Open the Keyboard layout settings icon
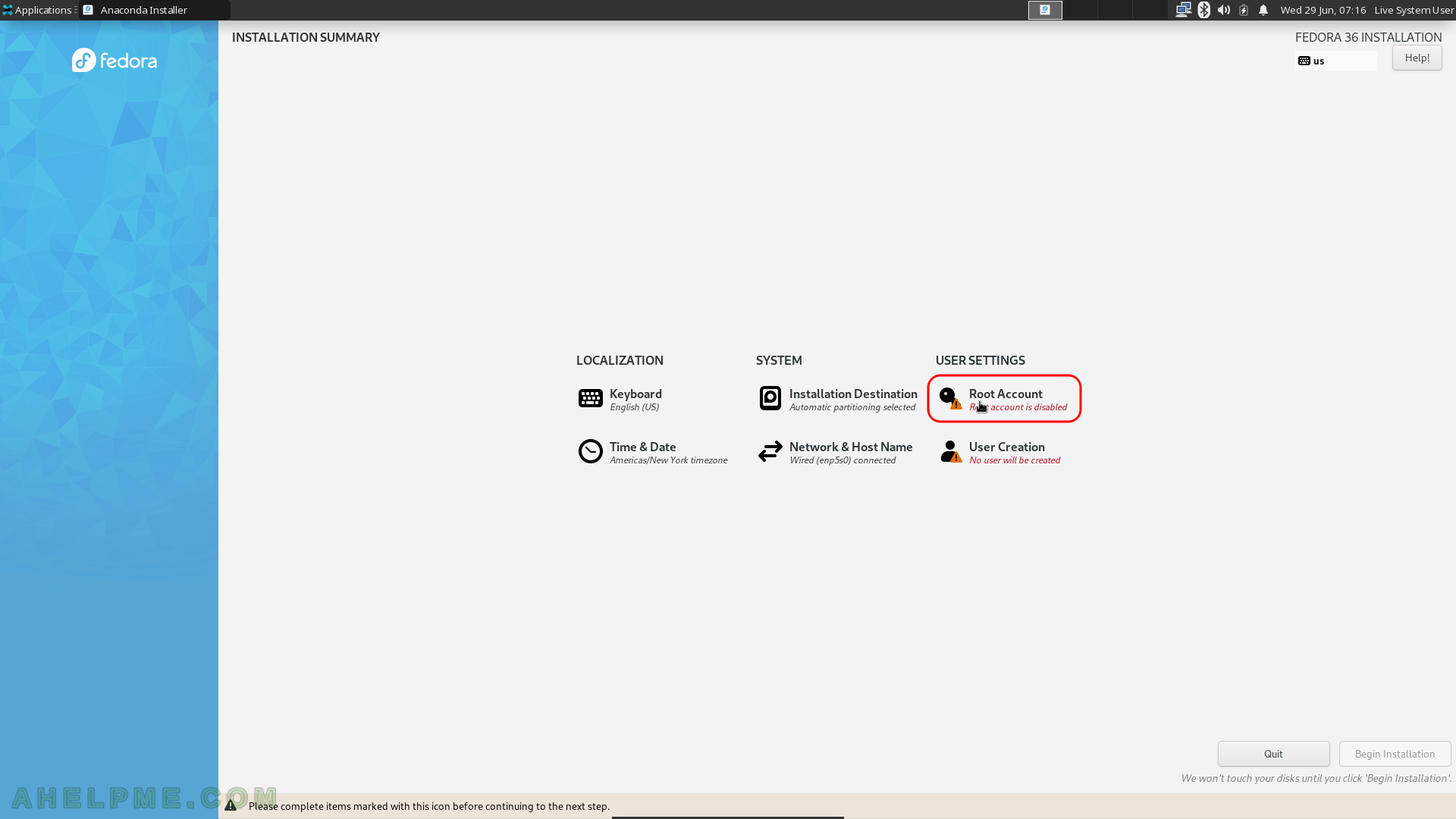This screenshot has width=1456, height=819. 590,398
